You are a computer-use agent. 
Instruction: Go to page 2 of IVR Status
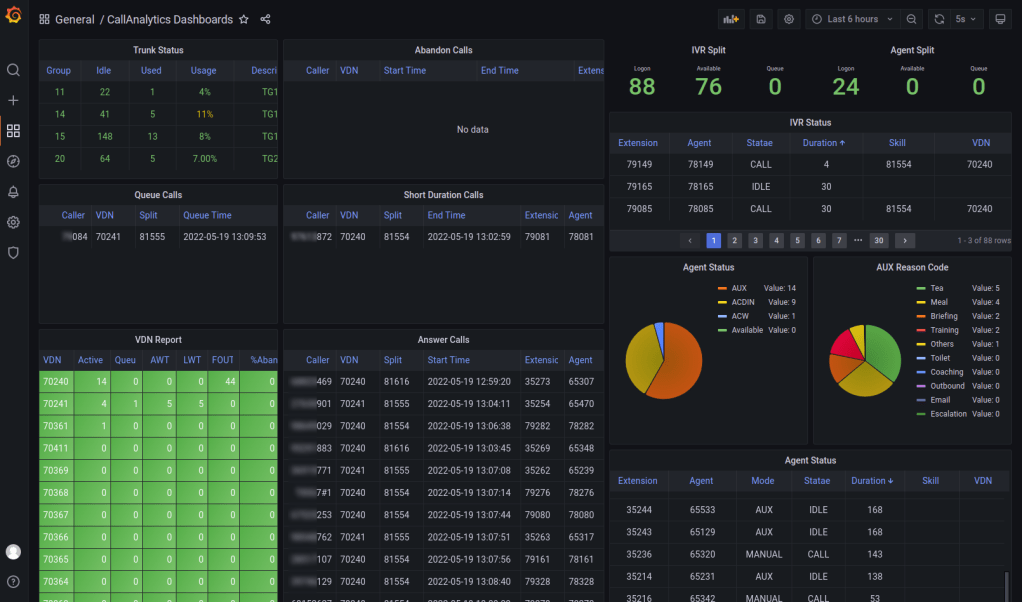[734, 240]
